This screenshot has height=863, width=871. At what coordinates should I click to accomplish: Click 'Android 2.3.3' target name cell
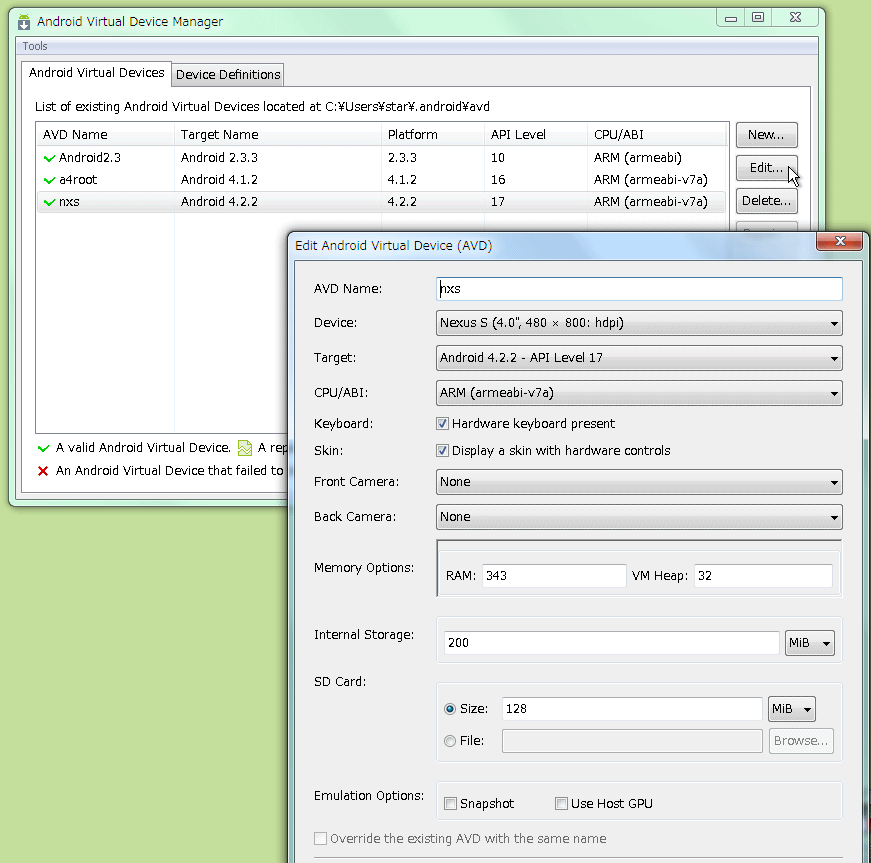tap(219, 158)
